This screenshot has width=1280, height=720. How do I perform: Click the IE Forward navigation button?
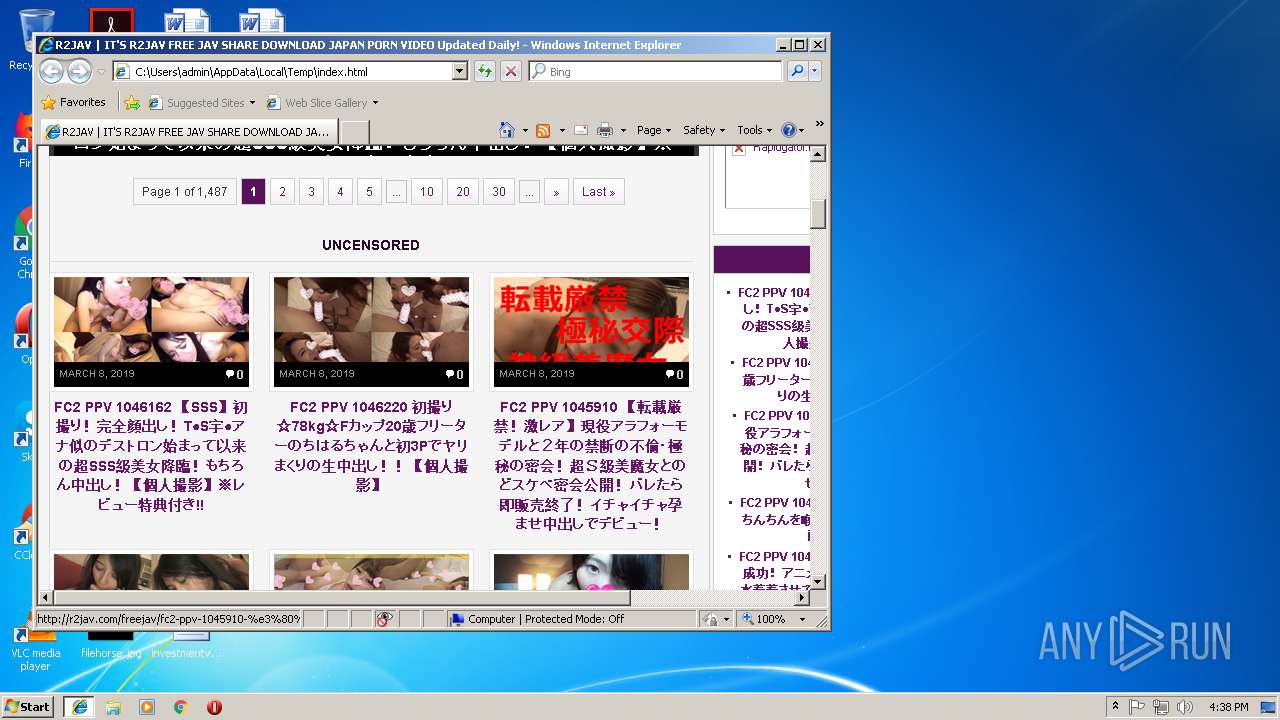click(79, 71)
